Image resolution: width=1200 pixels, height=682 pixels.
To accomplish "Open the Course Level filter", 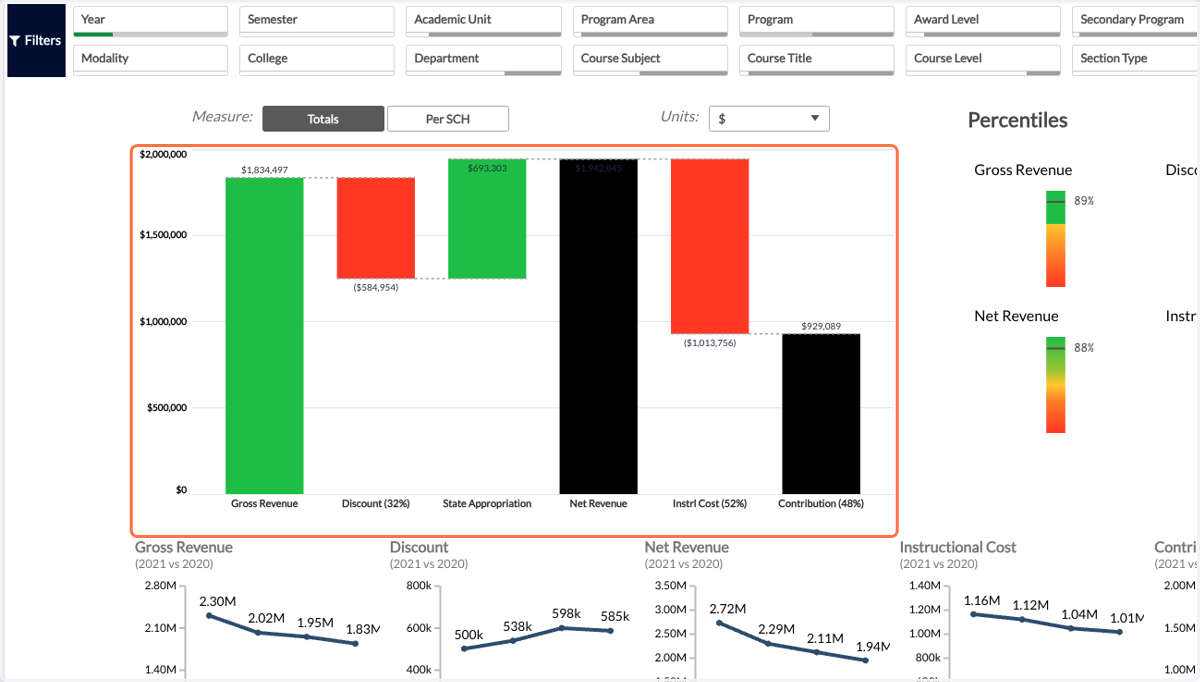I will click(x=984, y=59).
